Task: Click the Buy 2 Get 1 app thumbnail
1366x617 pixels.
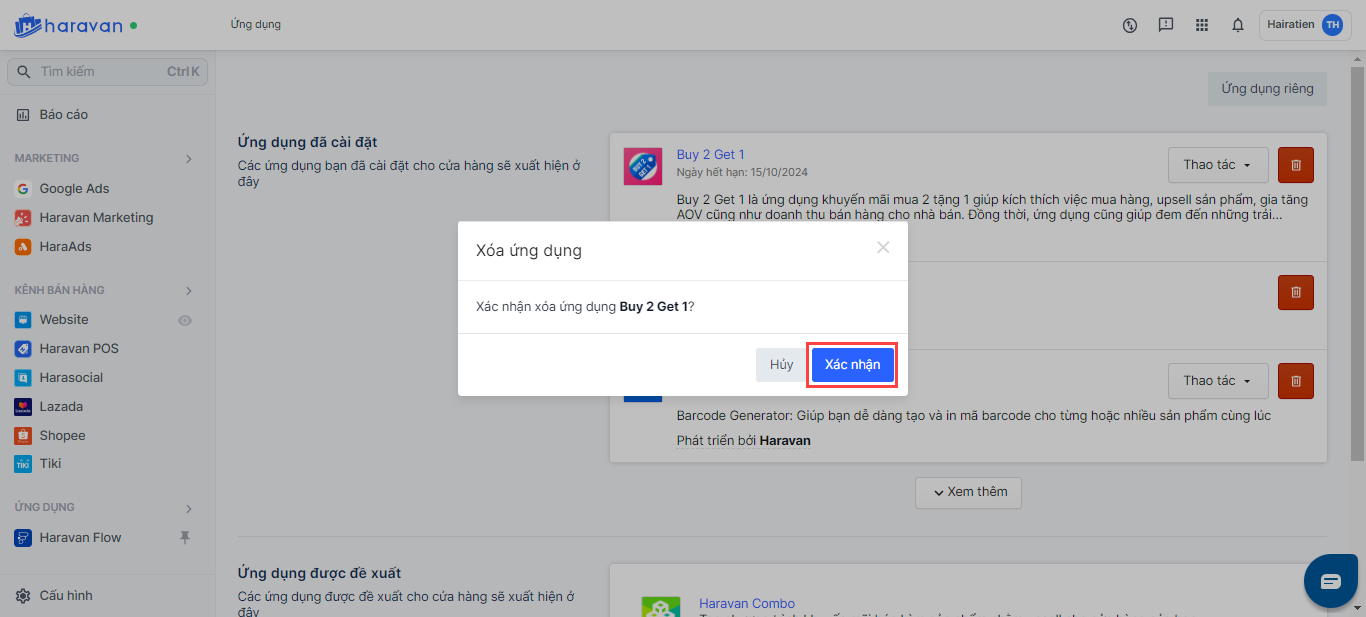Action: point(642,166)
